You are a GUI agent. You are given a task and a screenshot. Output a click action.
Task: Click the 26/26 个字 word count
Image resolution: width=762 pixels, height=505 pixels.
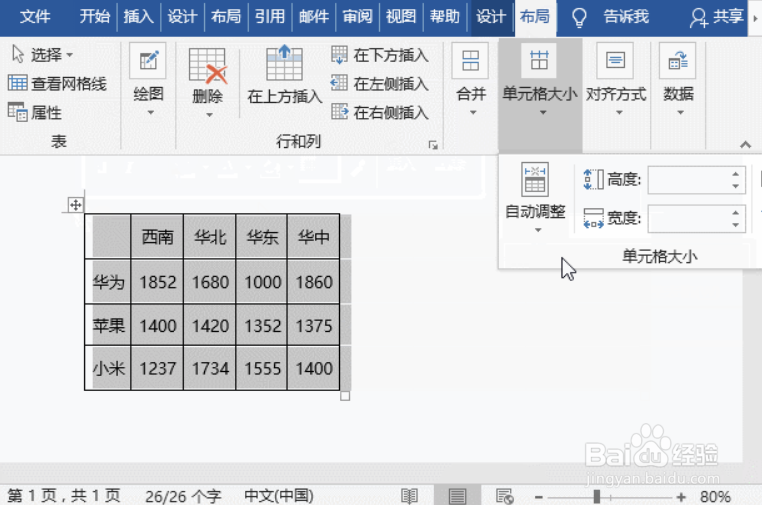tap(183, 496)
